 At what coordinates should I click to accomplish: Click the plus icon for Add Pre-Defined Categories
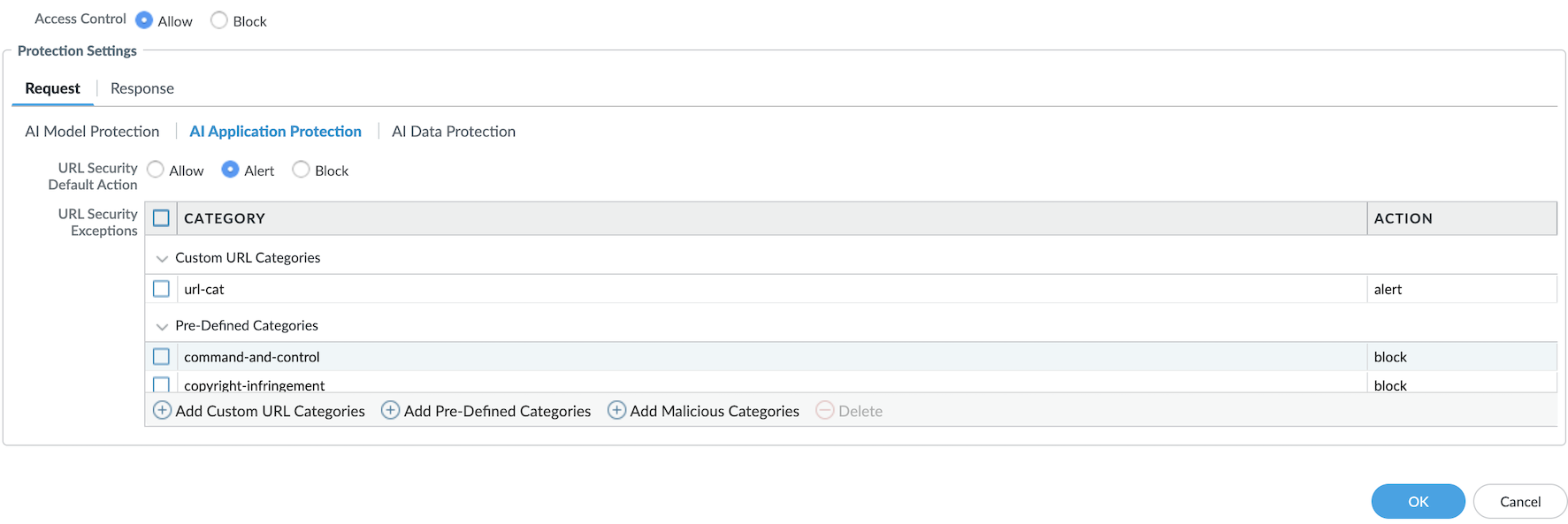390,411
